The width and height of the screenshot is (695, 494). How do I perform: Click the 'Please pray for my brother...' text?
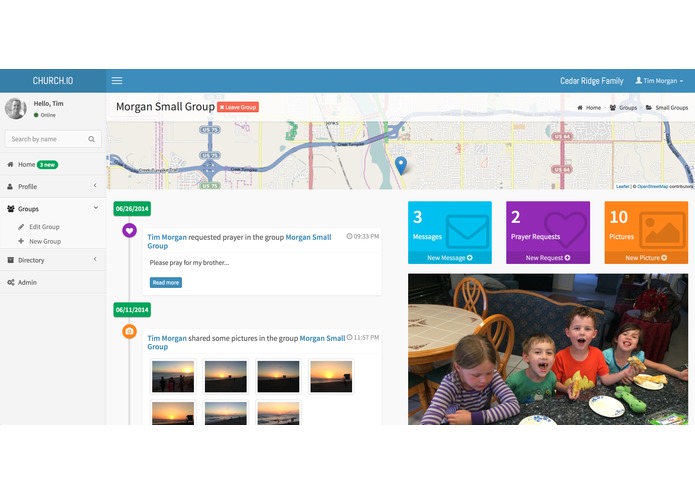(189, 262)
